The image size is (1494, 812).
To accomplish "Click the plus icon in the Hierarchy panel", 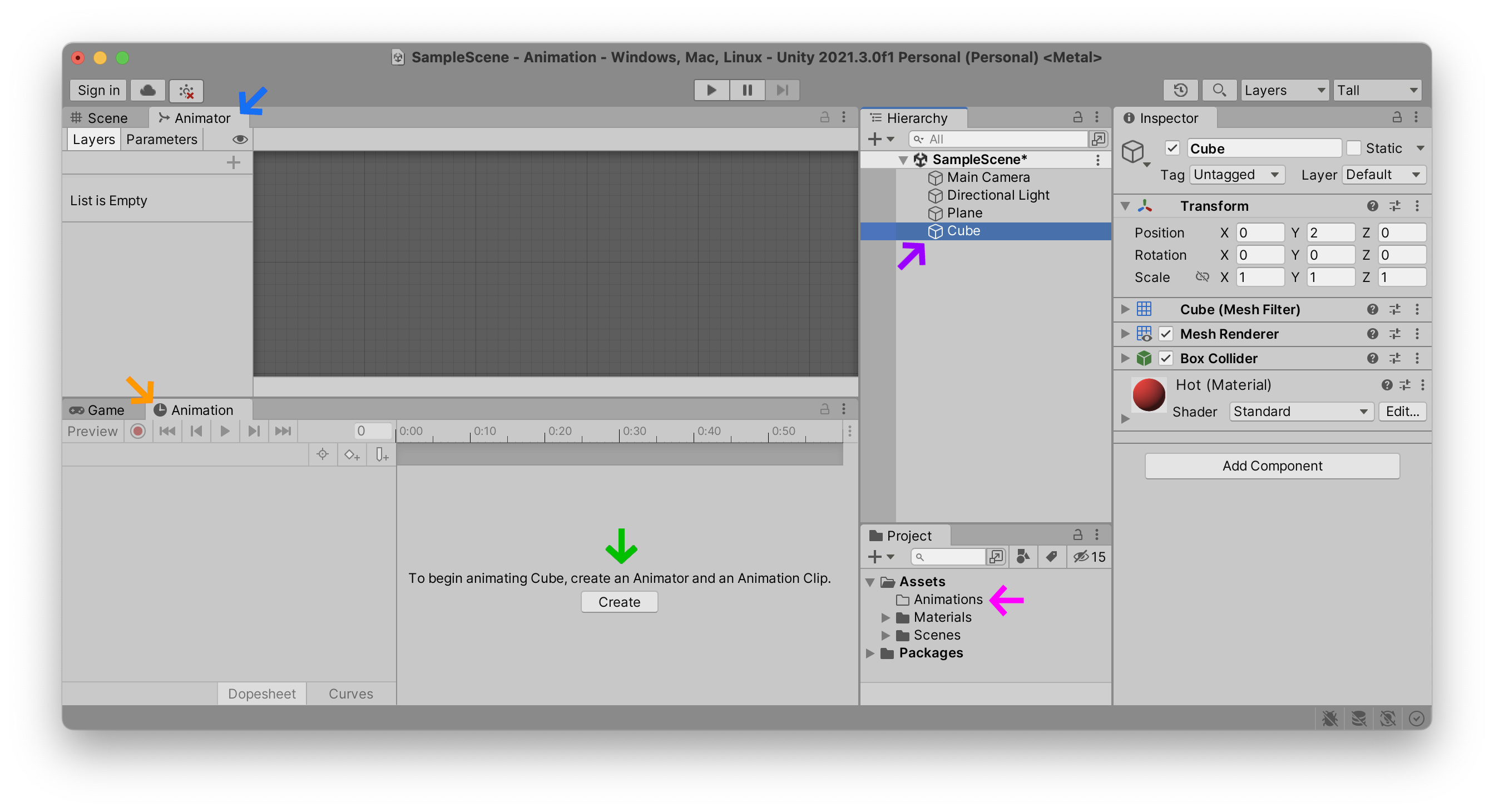I will (x=874, y=138).
